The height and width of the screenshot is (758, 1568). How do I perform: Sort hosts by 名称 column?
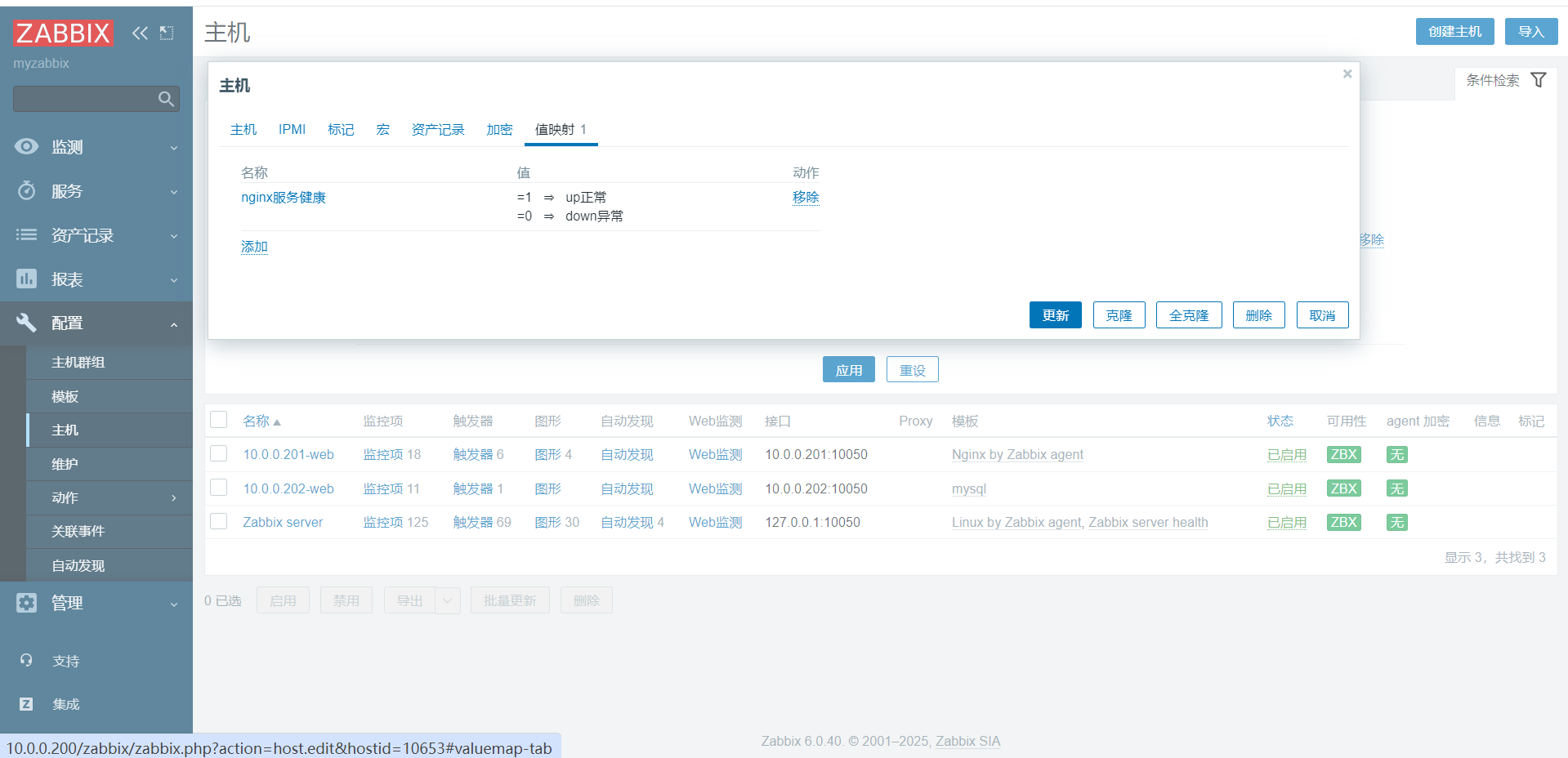click(x=261, y=421)
